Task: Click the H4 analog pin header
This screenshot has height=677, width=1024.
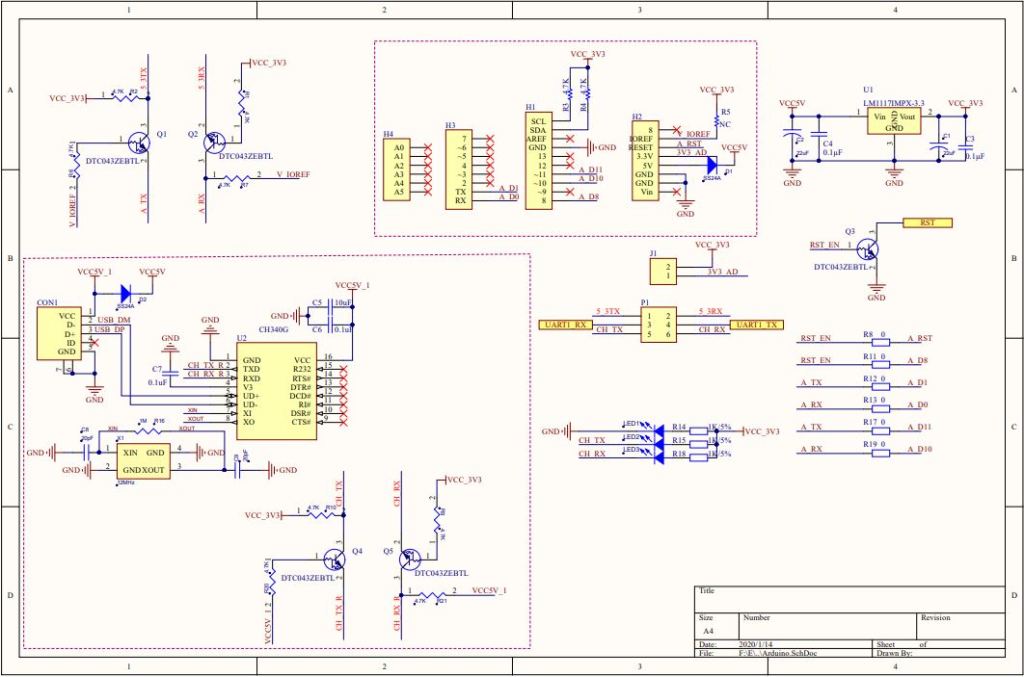Action: [x=399, y=169]
